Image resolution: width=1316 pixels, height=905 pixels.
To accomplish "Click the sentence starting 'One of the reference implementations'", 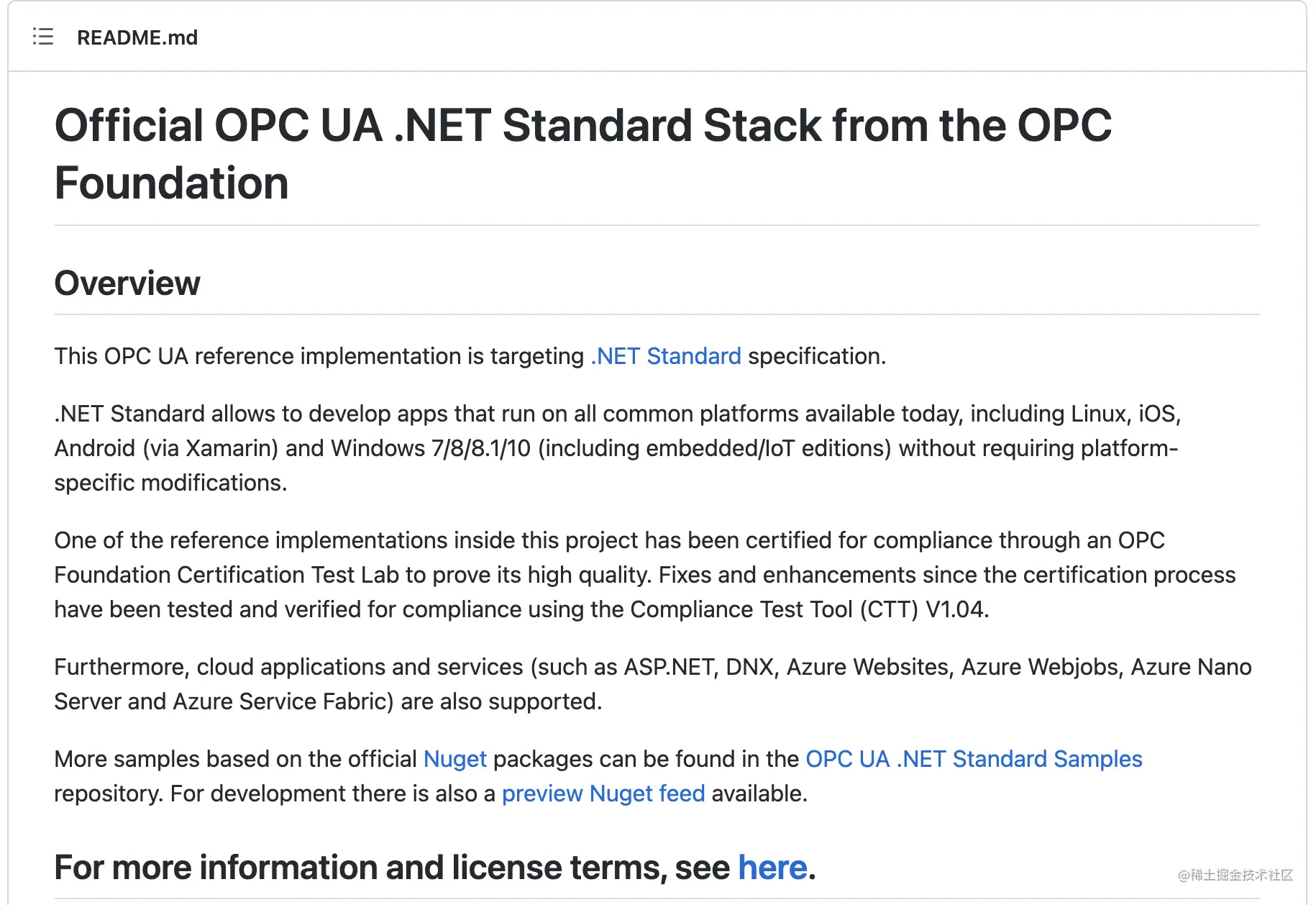I will (645, 575).
